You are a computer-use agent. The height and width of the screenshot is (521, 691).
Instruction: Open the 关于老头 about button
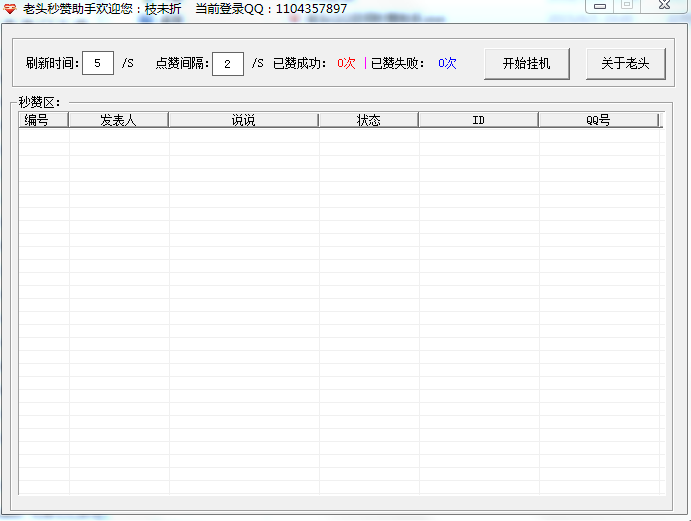click(x=625, y=63)
